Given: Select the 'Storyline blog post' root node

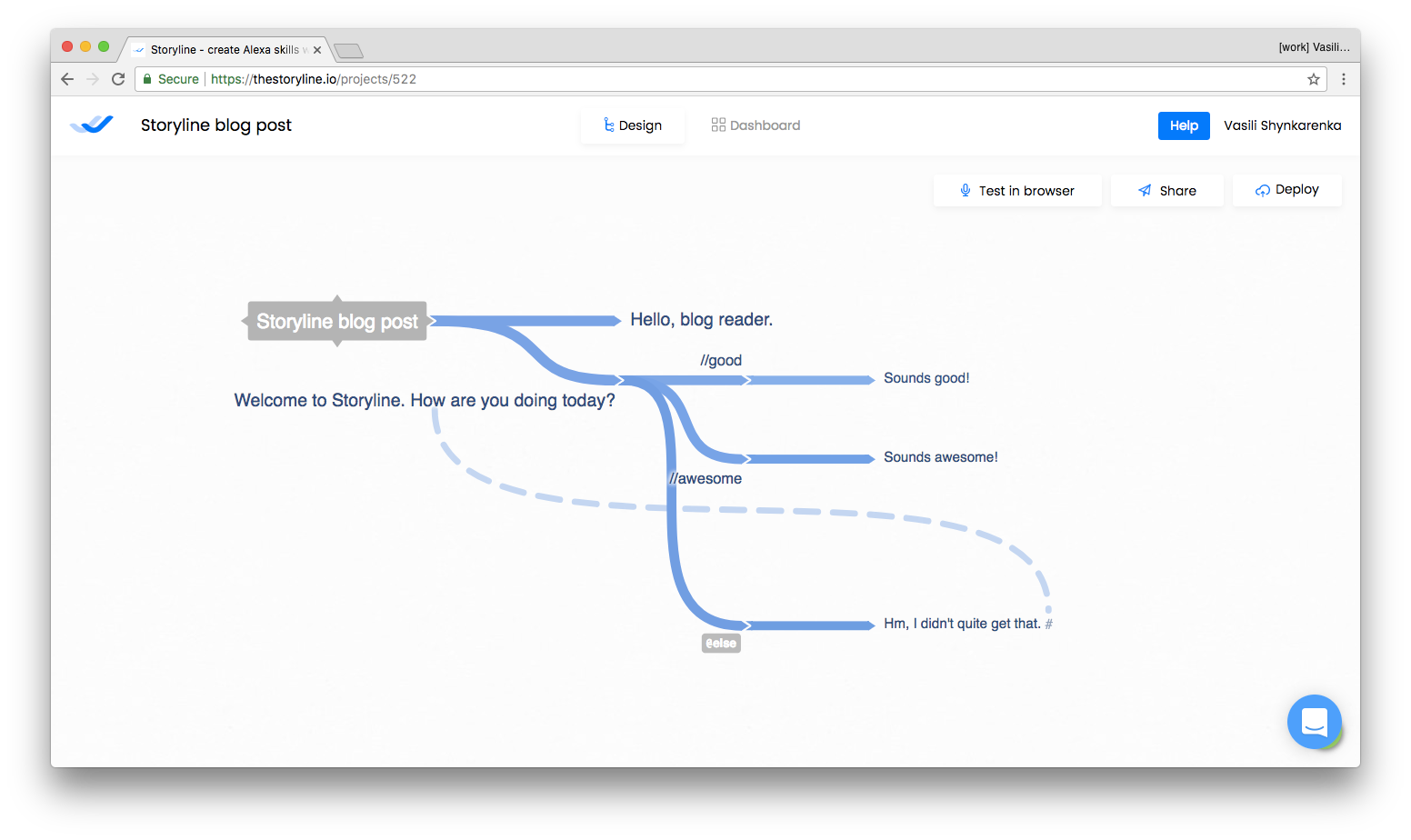Looking at the screenshot, I should (337, 321).
